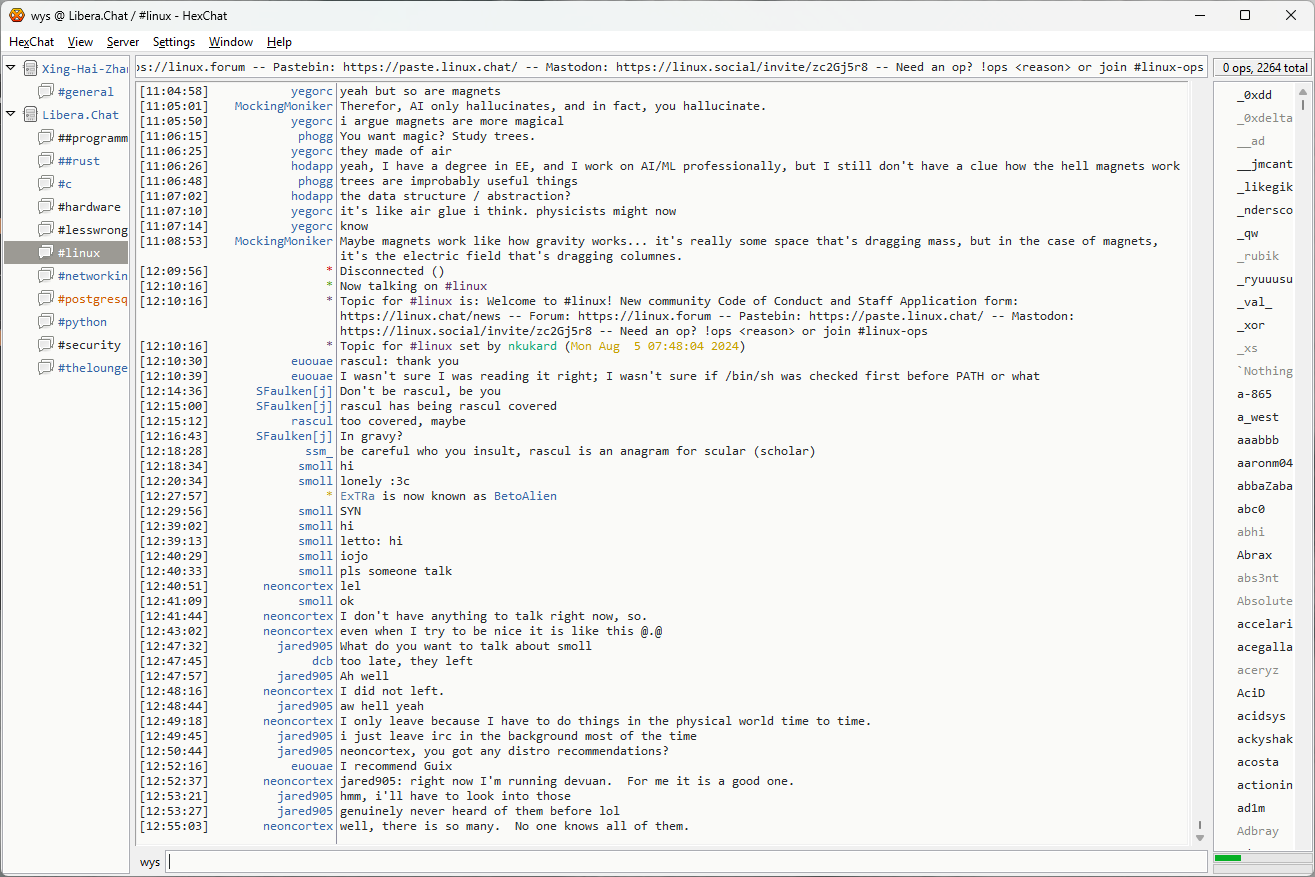
Task: Open the Window menu
Action: [x=230, y=42]
